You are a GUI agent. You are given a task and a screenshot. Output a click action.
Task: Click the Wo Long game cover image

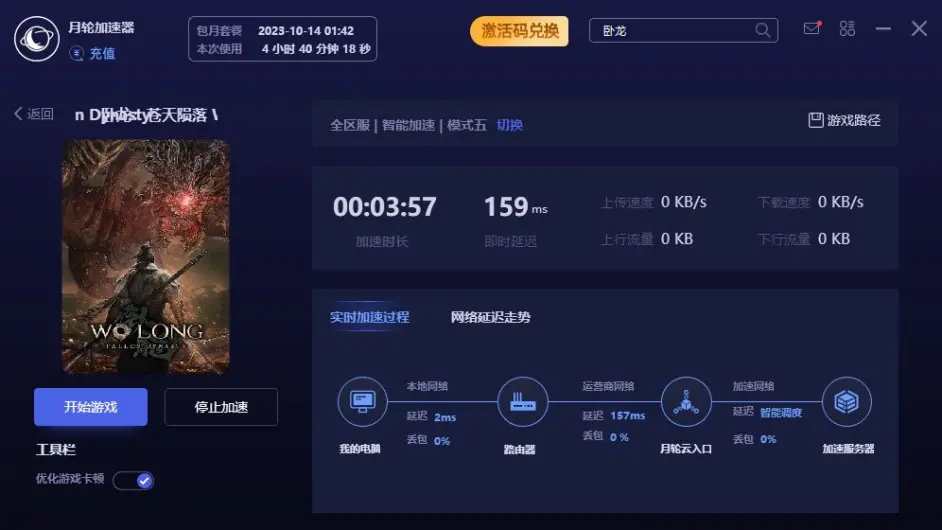coord(146,257)
